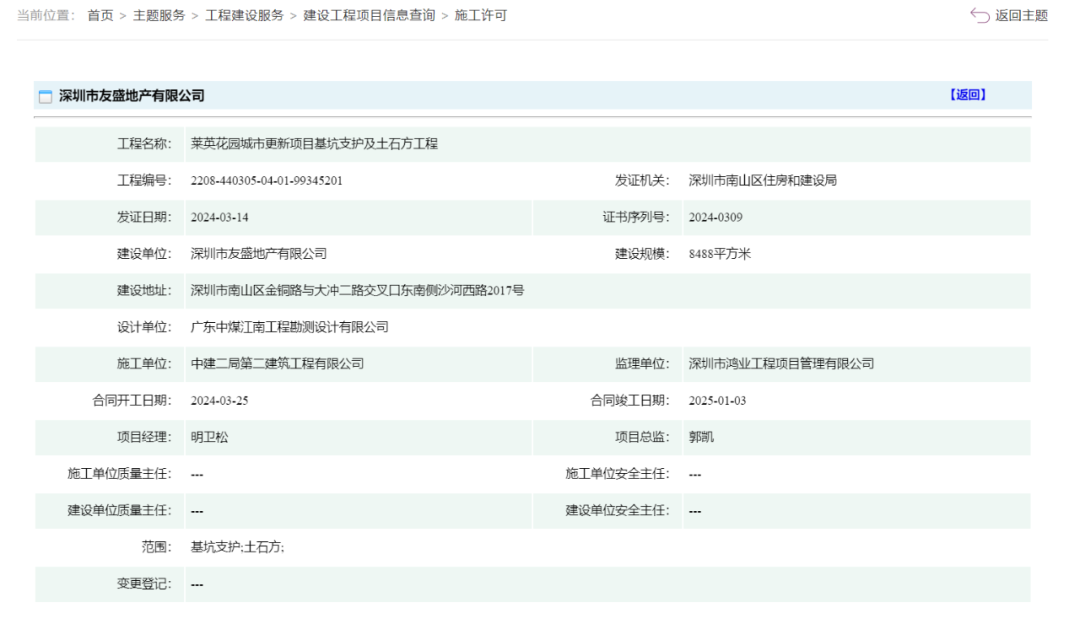The height and width of the screenshot is (624, 1080).
Task: Click the supervisor 深圳市鸿业工程项目管理有限公司
Action: point(781,364)
